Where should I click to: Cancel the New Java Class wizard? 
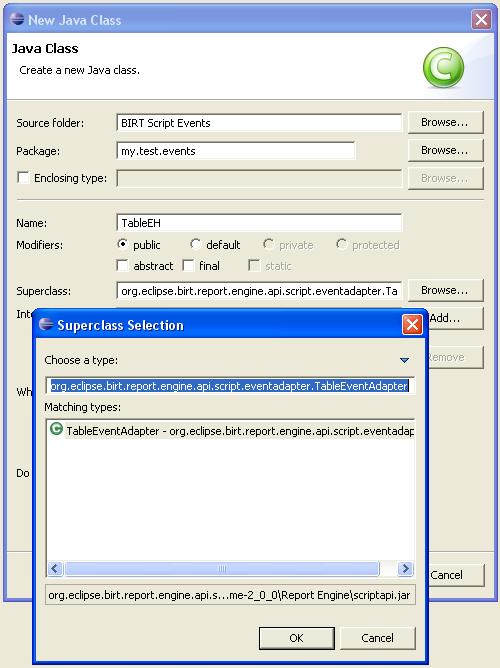tap(456, 575)
